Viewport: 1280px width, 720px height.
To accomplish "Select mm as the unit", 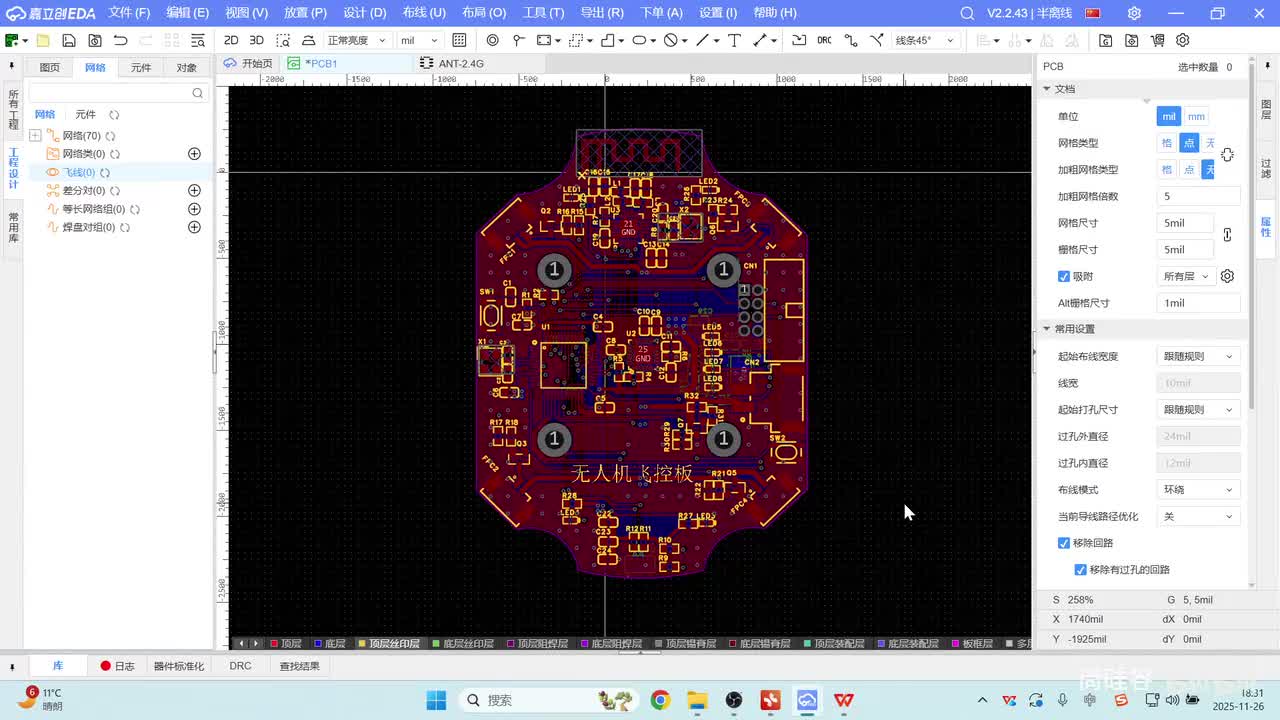I will click(x=1196, y=116).
